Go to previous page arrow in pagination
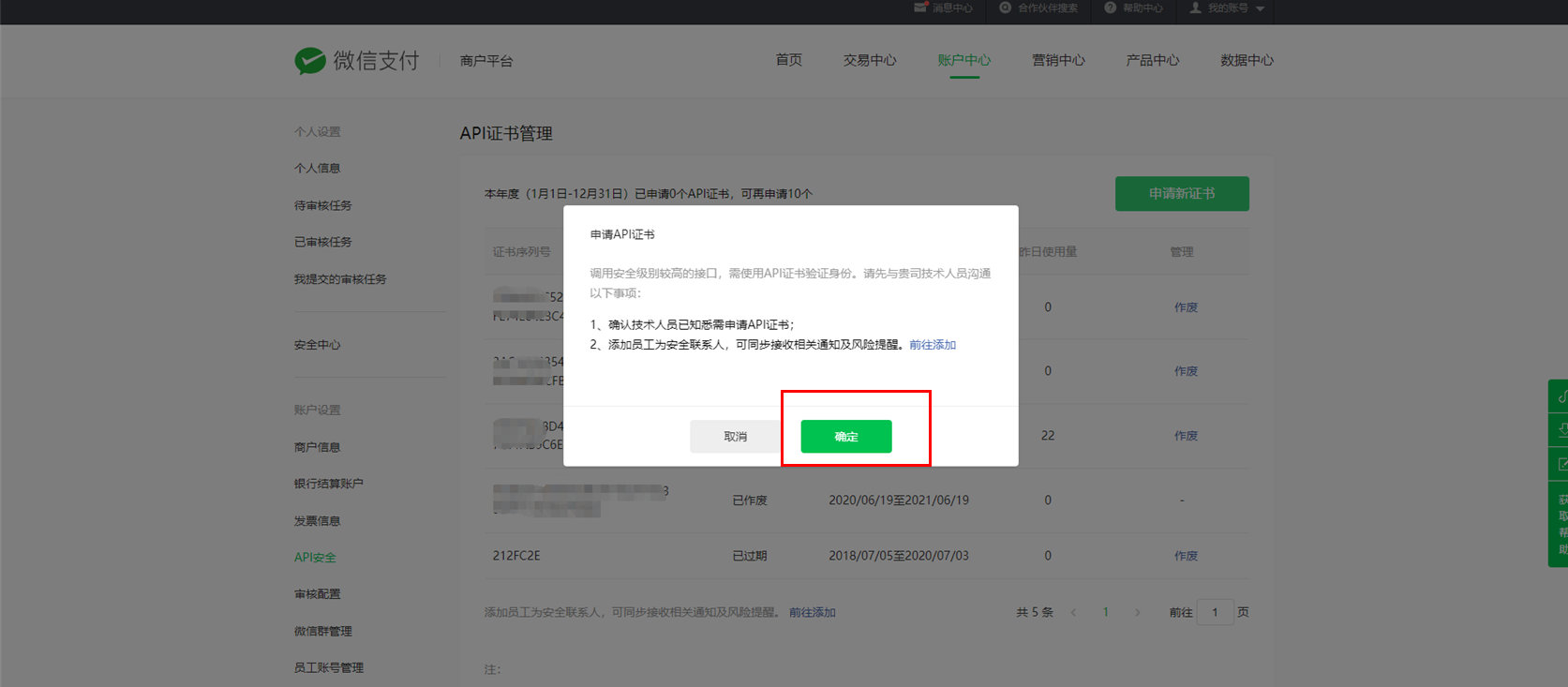Viewport: 1568px width, 687px height. tap(1073, 612)
